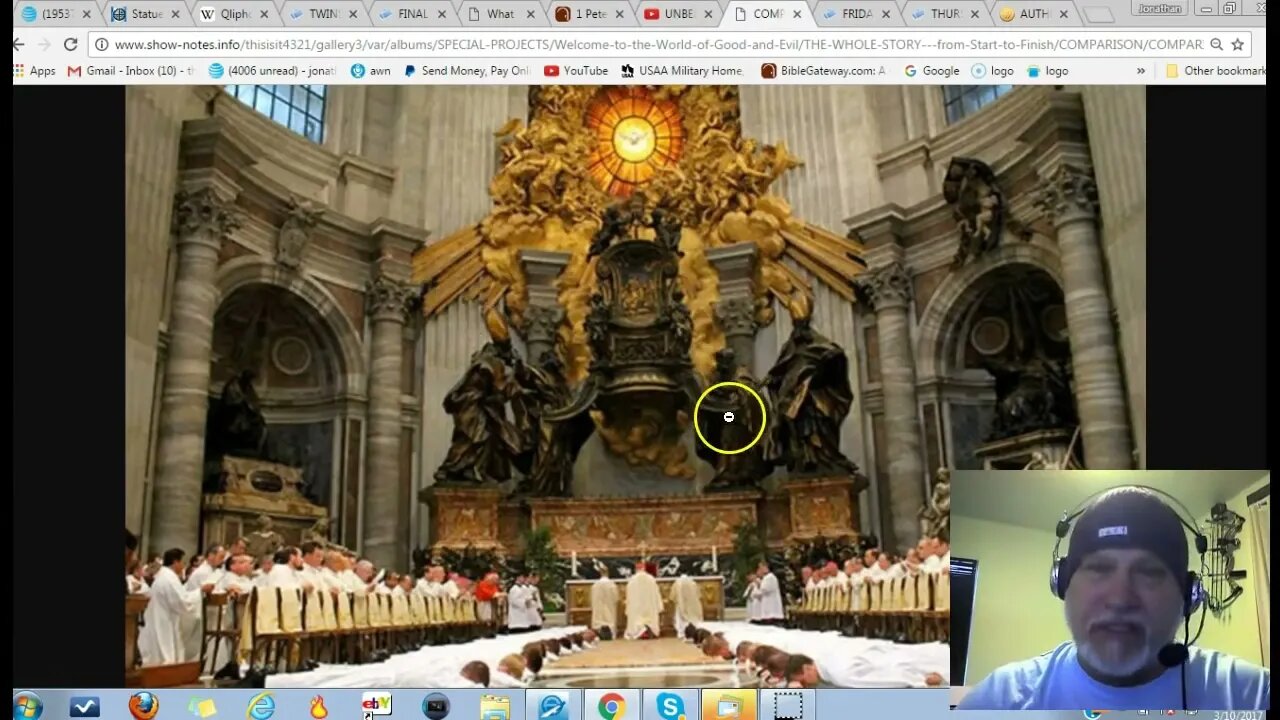Close the 'UNBE' YouTube tab
1280x720 pixels.
pos(709,14)
